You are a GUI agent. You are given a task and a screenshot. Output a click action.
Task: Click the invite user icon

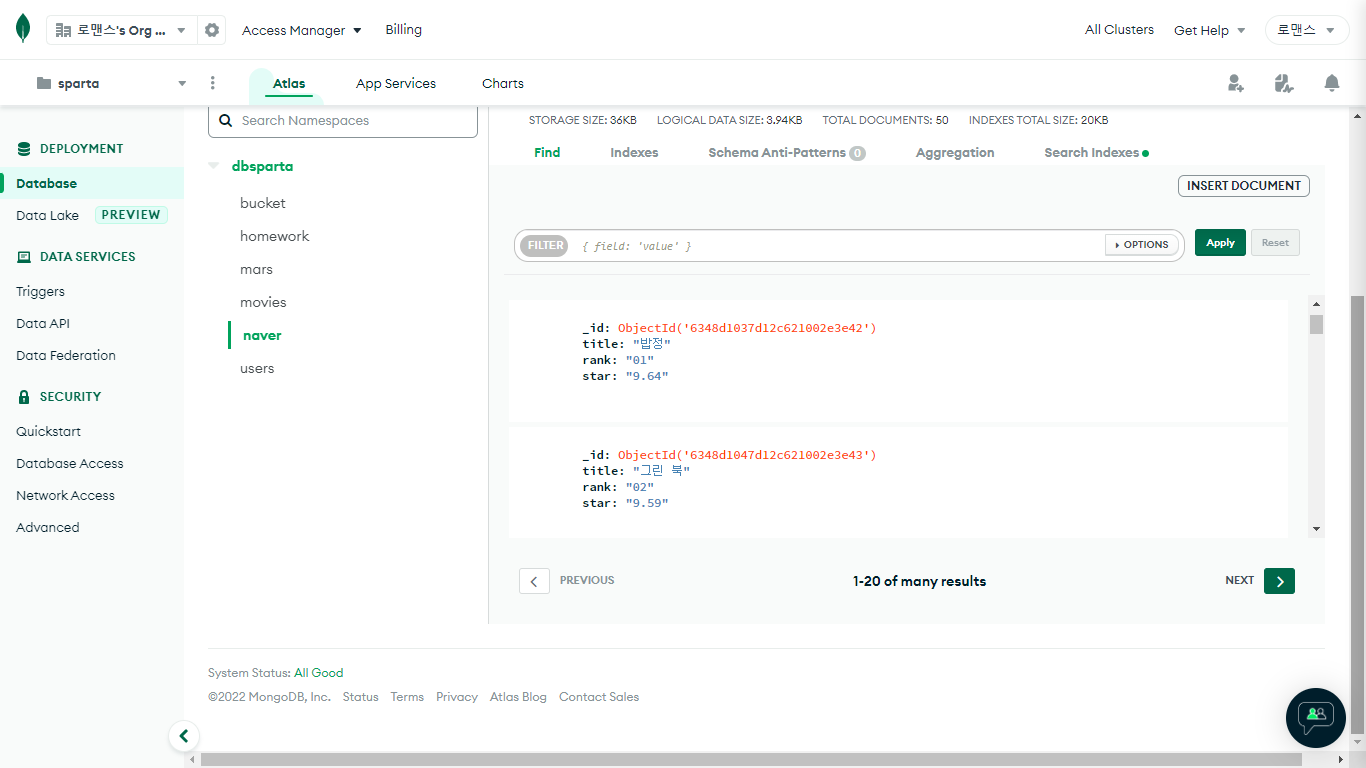pos(1236,83)
